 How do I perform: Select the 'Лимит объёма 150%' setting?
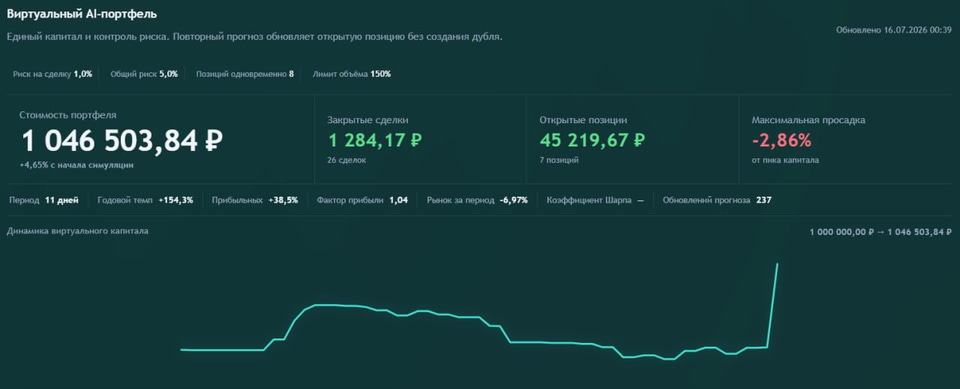tap(352, 74)
